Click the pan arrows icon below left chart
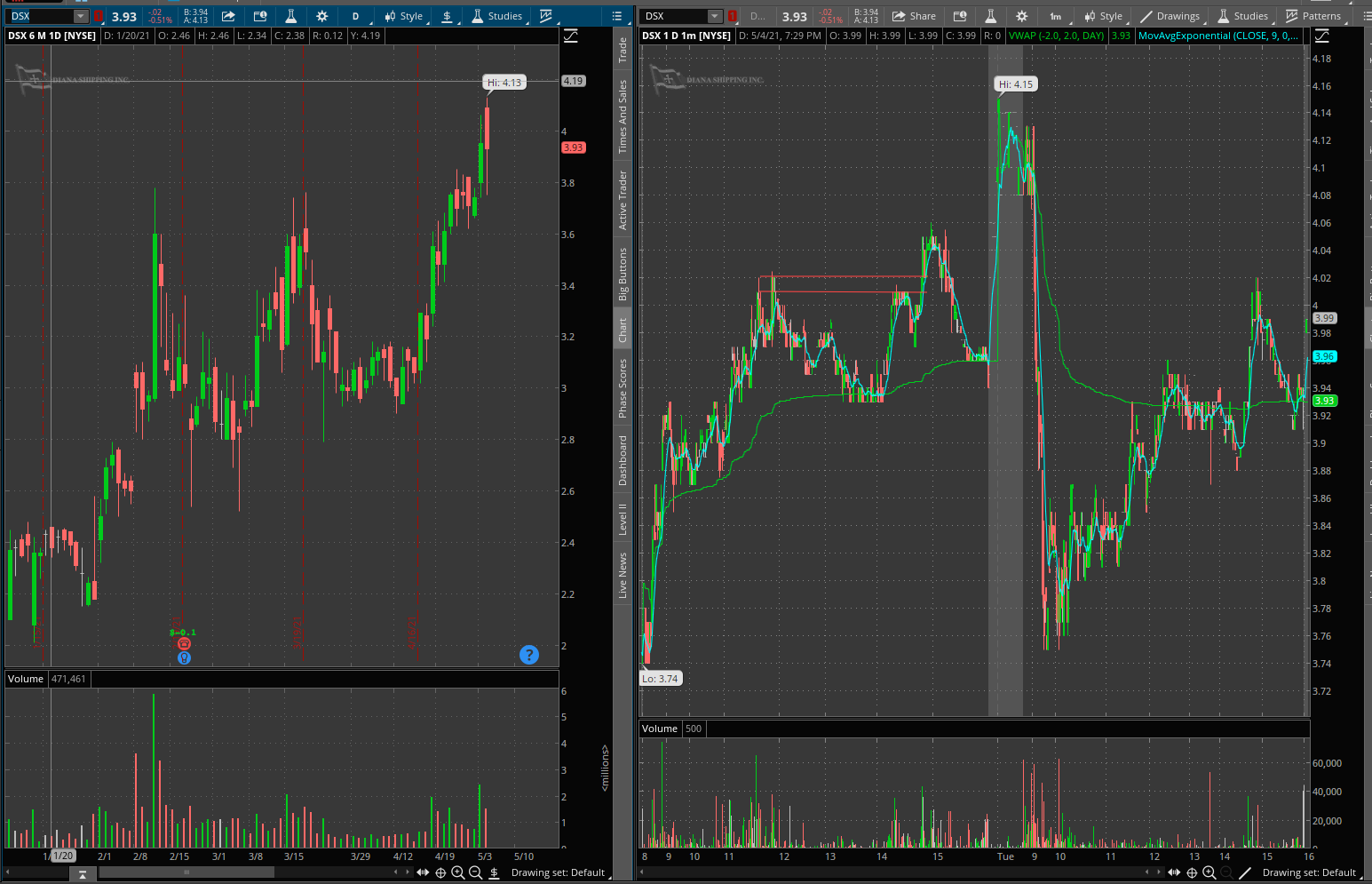1372x884 pixels. click(423, 872)
